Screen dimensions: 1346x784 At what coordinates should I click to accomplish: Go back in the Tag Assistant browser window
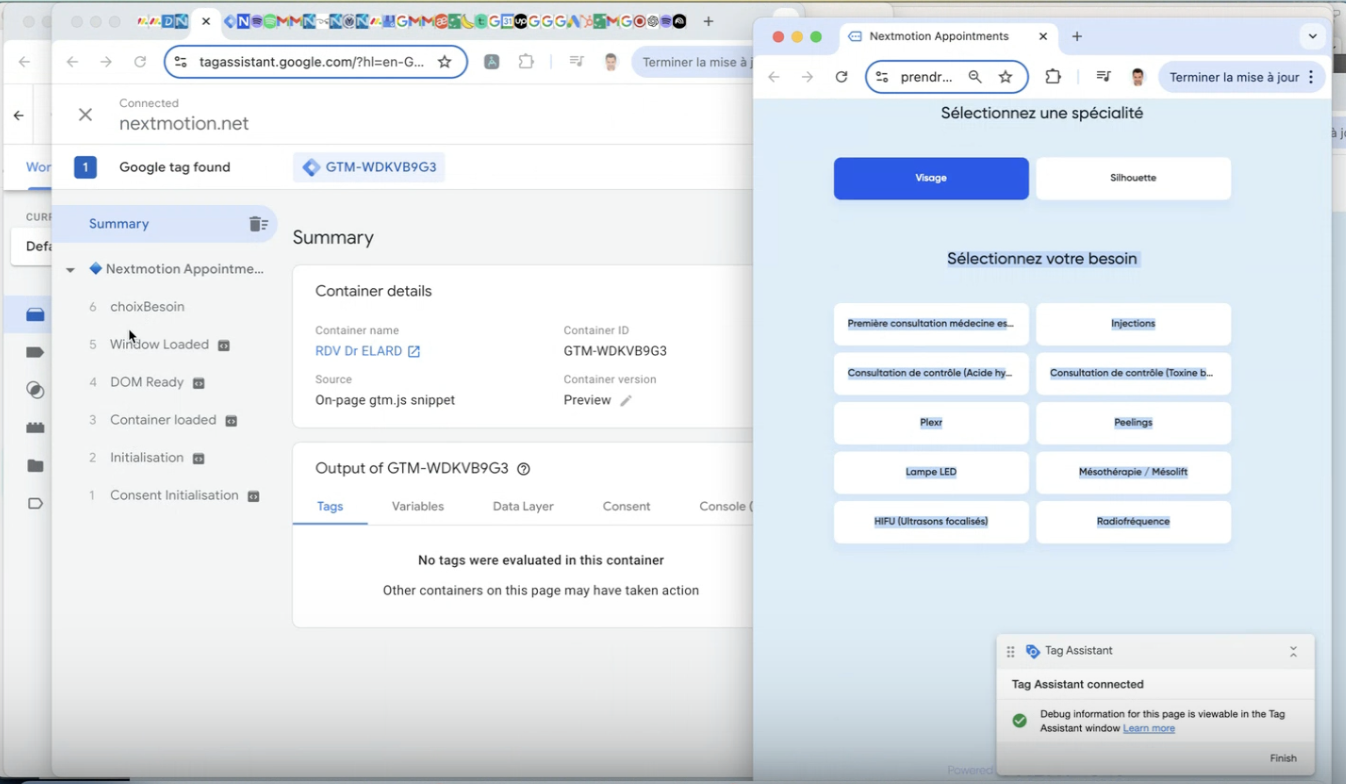click(72, 62)
